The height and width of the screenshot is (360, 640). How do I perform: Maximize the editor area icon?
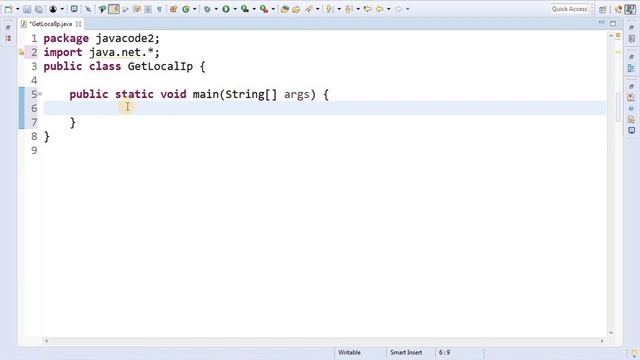point(613,23)
